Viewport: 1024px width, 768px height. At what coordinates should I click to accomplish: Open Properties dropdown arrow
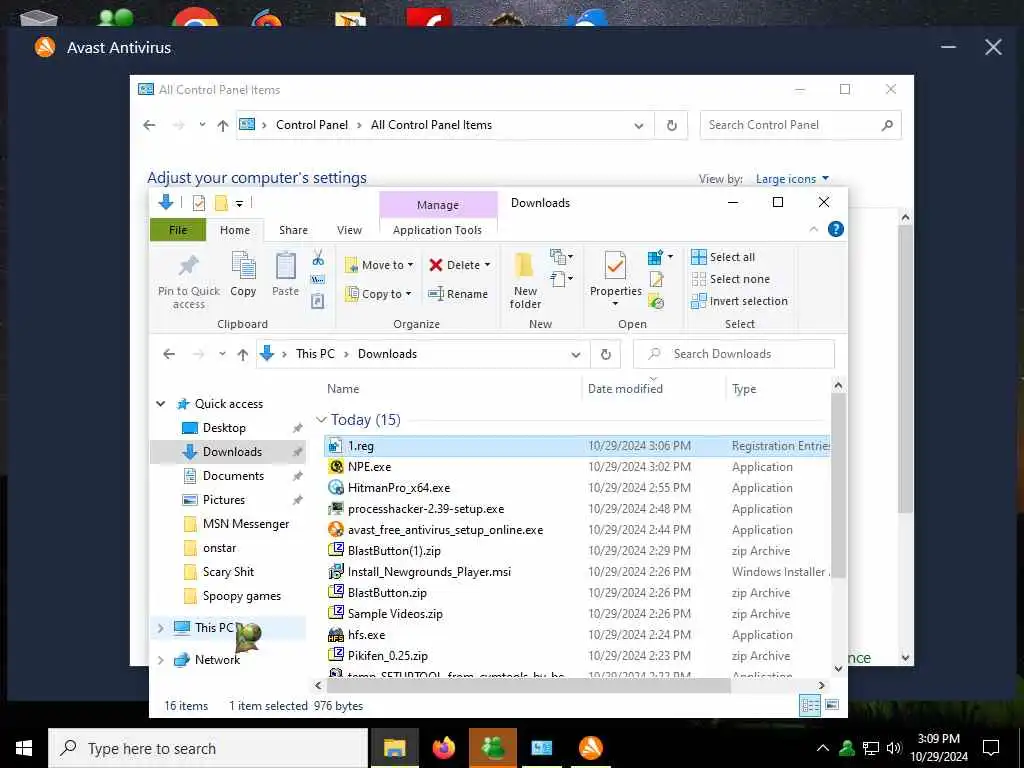(615, 304)
